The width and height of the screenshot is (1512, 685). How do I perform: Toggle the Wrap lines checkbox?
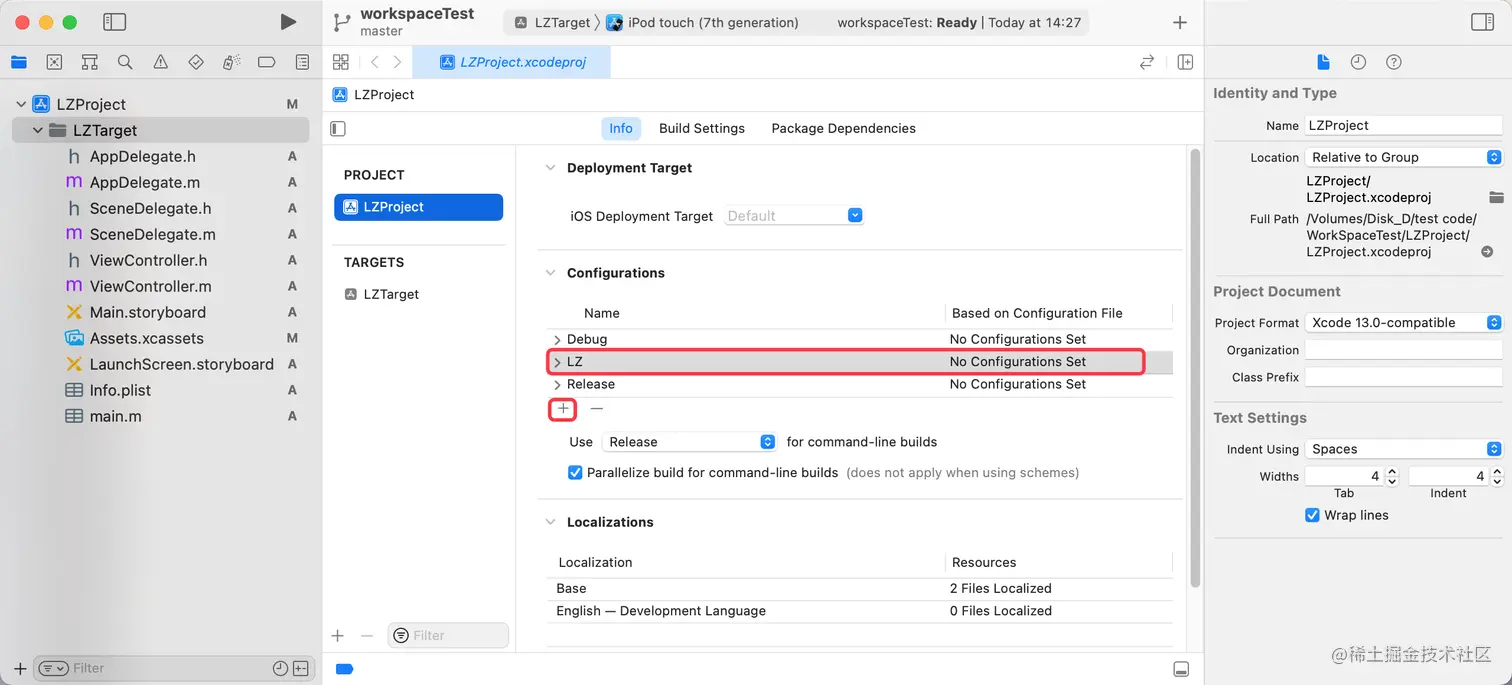(1312, 515)
